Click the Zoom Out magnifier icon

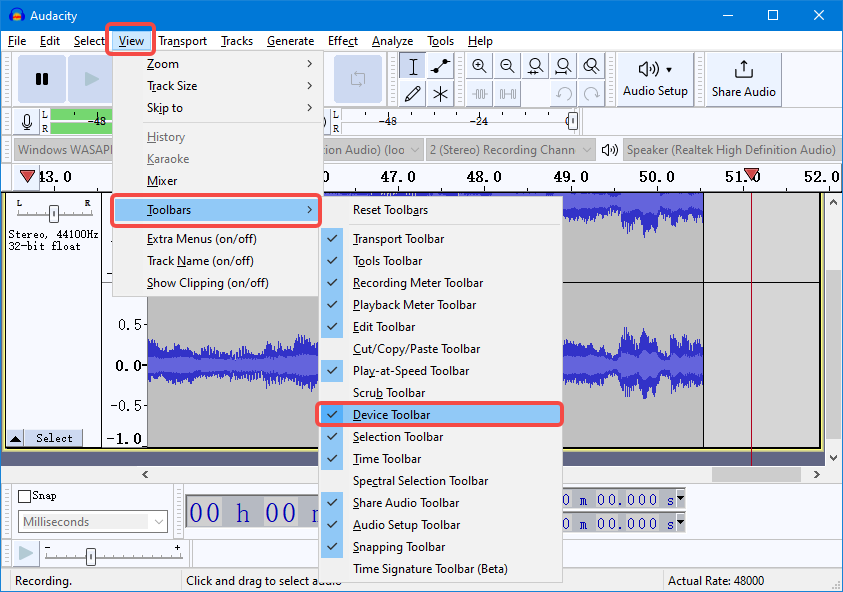[x=507, y=66]
